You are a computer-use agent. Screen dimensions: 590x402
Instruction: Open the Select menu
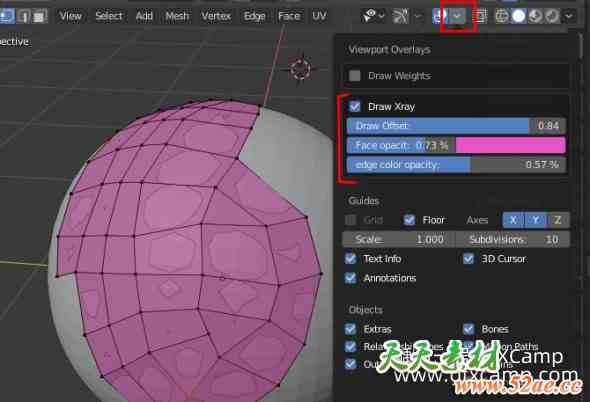click(108, 16)
